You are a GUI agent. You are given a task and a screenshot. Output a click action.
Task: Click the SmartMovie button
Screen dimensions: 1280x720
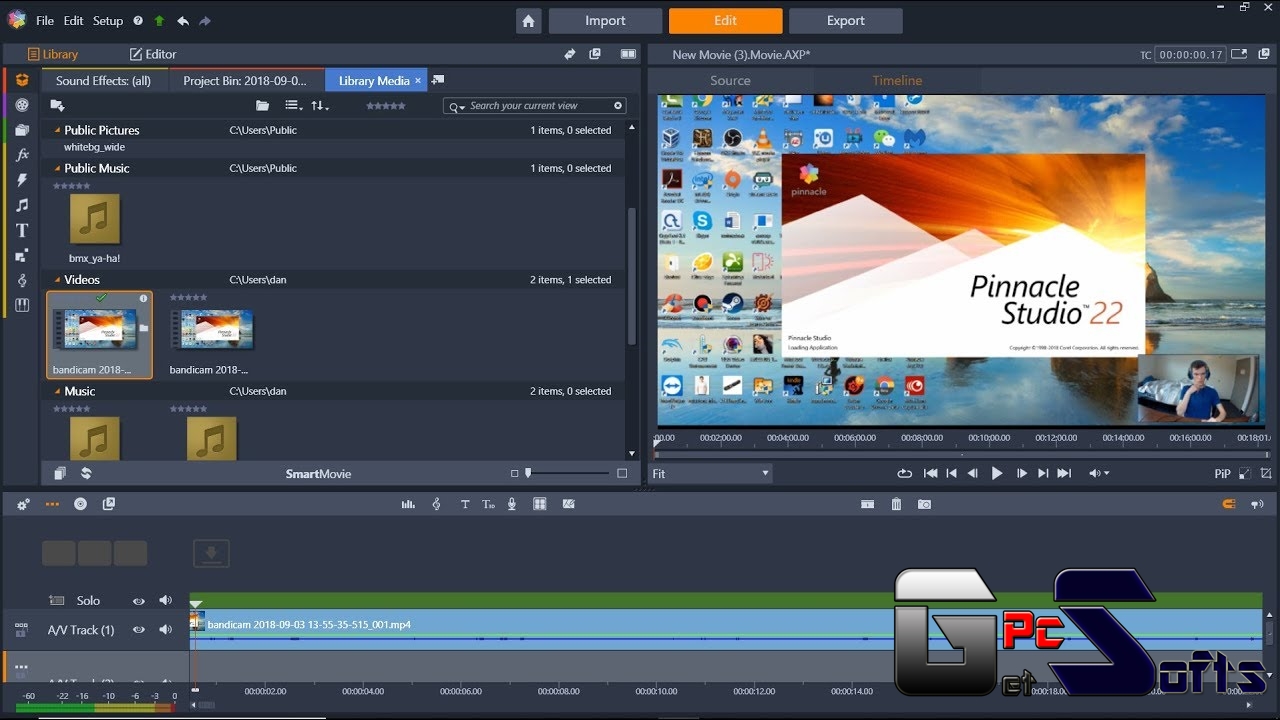(318, 474)
